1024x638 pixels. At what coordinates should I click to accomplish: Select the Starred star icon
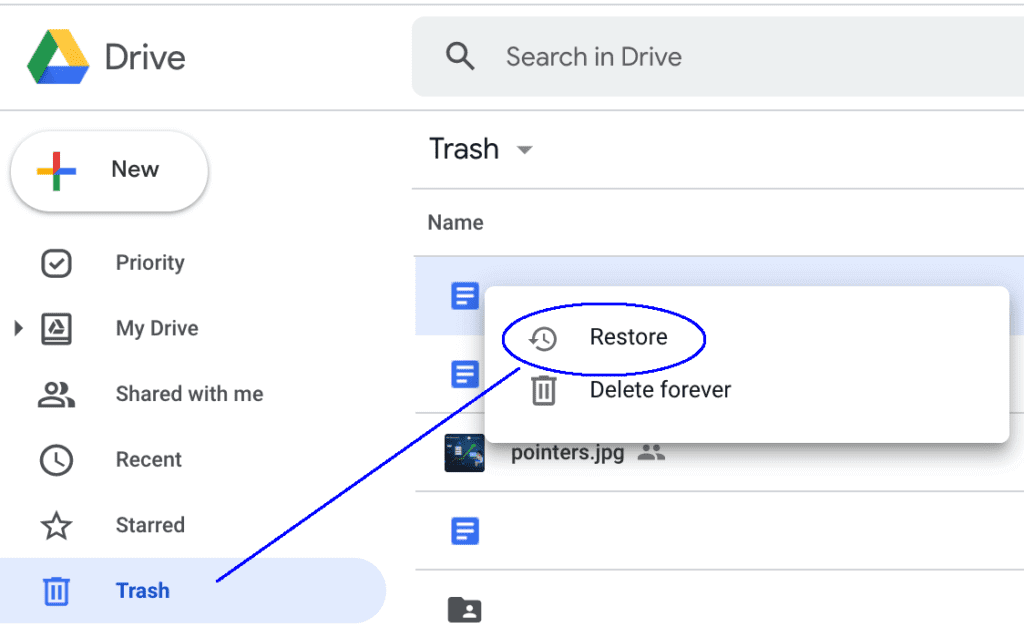[x=57, y=525]
